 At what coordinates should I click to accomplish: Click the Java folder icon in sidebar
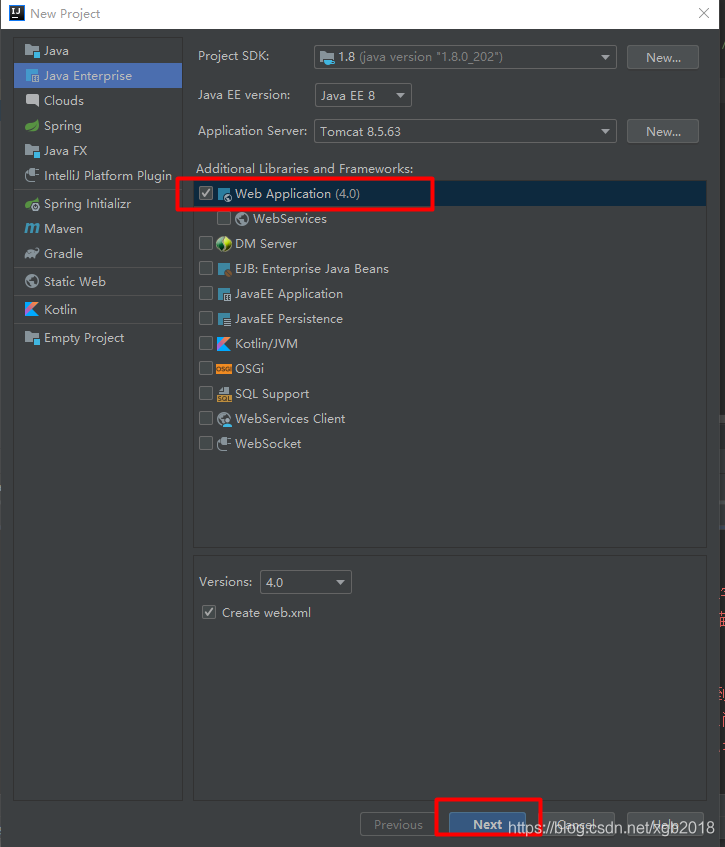coord(32,51)
